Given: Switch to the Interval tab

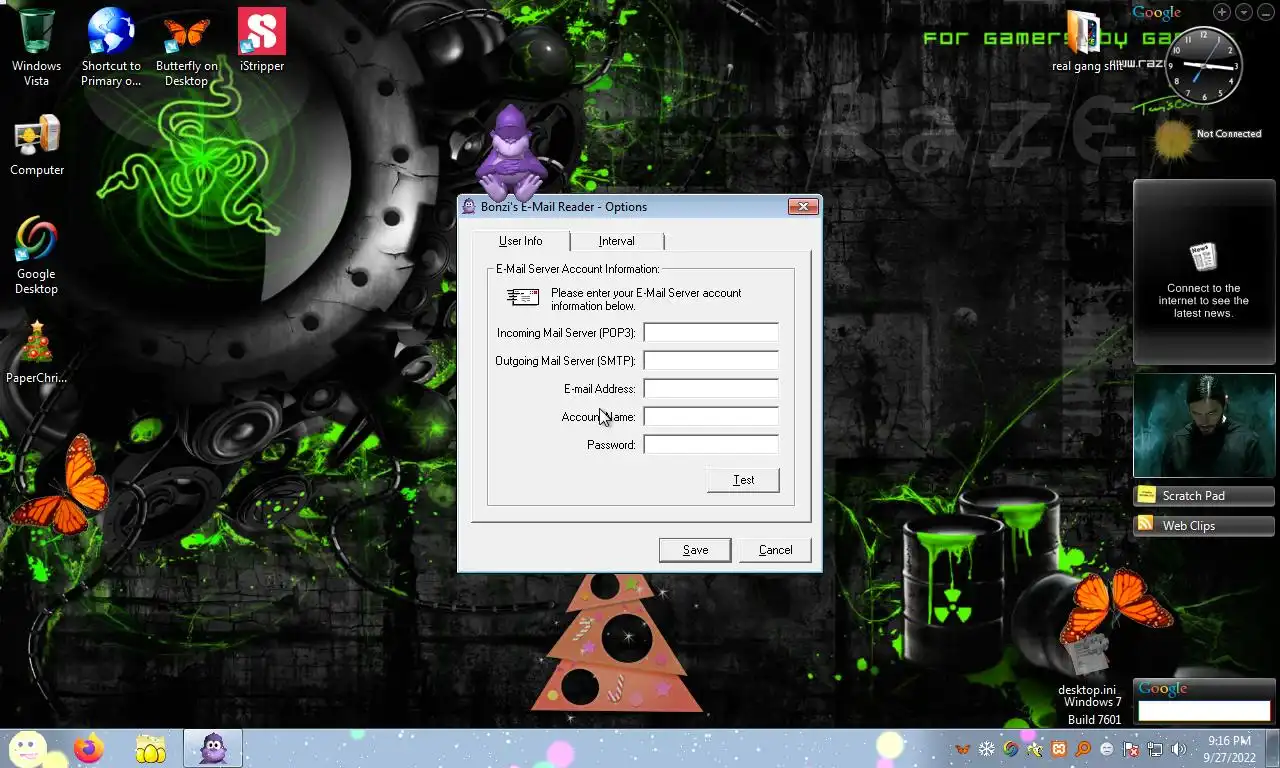Looking at the screenshot, I should (617, 241).
